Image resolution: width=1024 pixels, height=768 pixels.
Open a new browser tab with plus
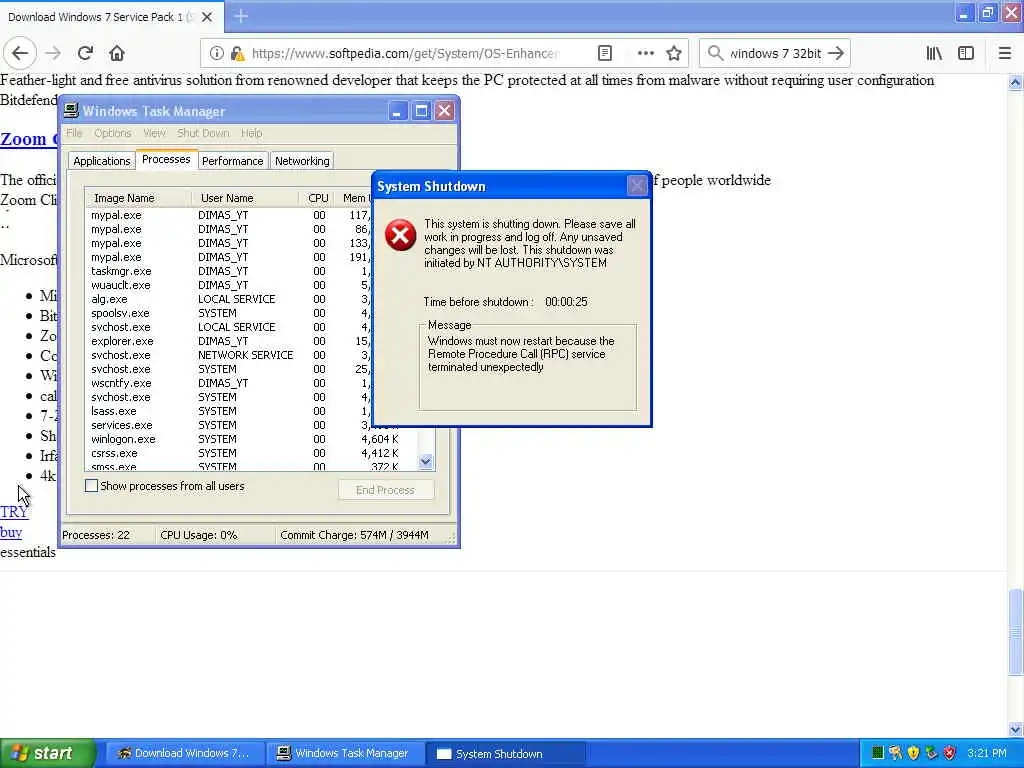[x=241, y=16]
